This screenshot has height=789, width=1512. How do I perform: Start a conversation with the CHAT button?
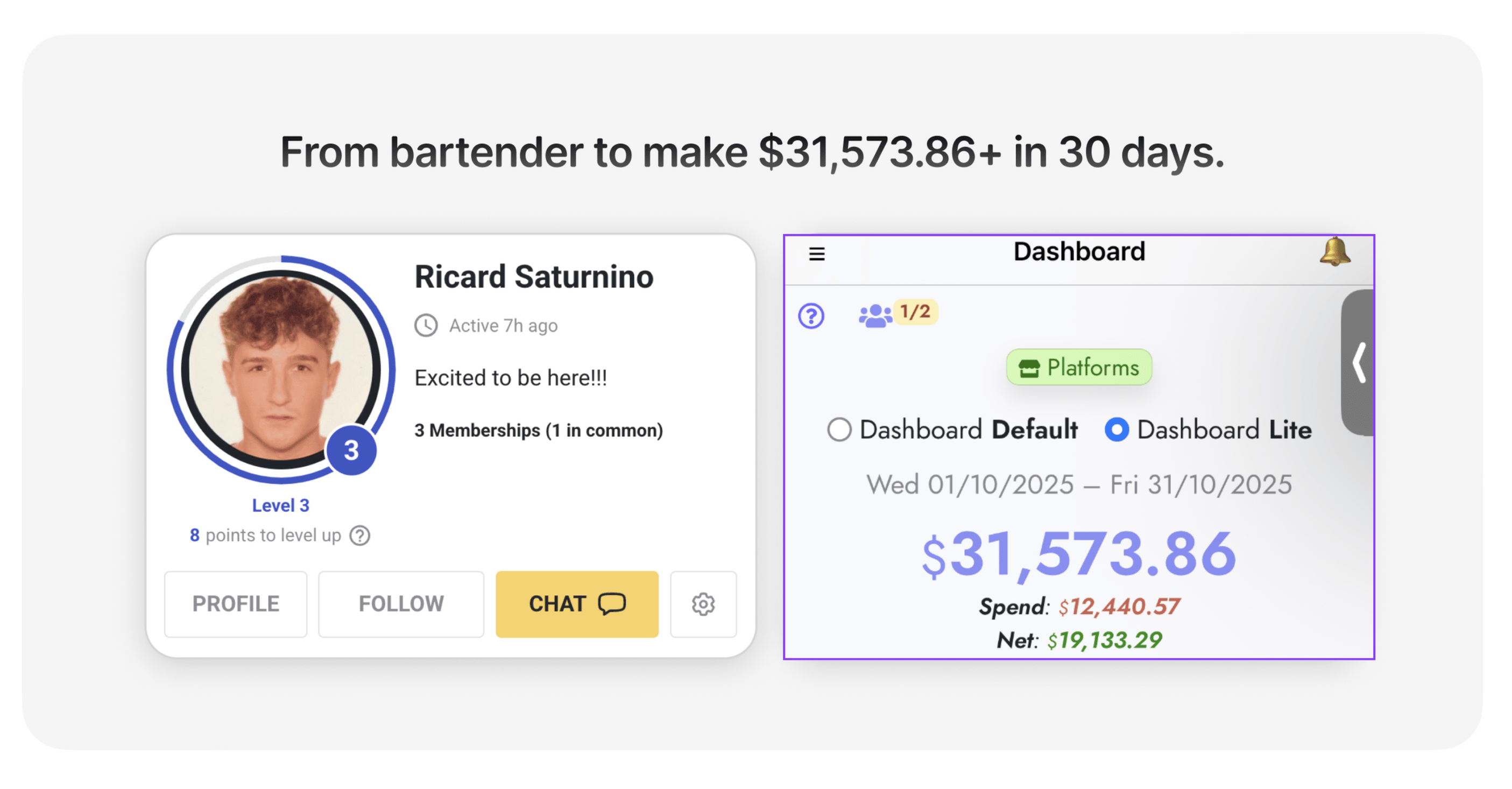(x=576, y=603)
